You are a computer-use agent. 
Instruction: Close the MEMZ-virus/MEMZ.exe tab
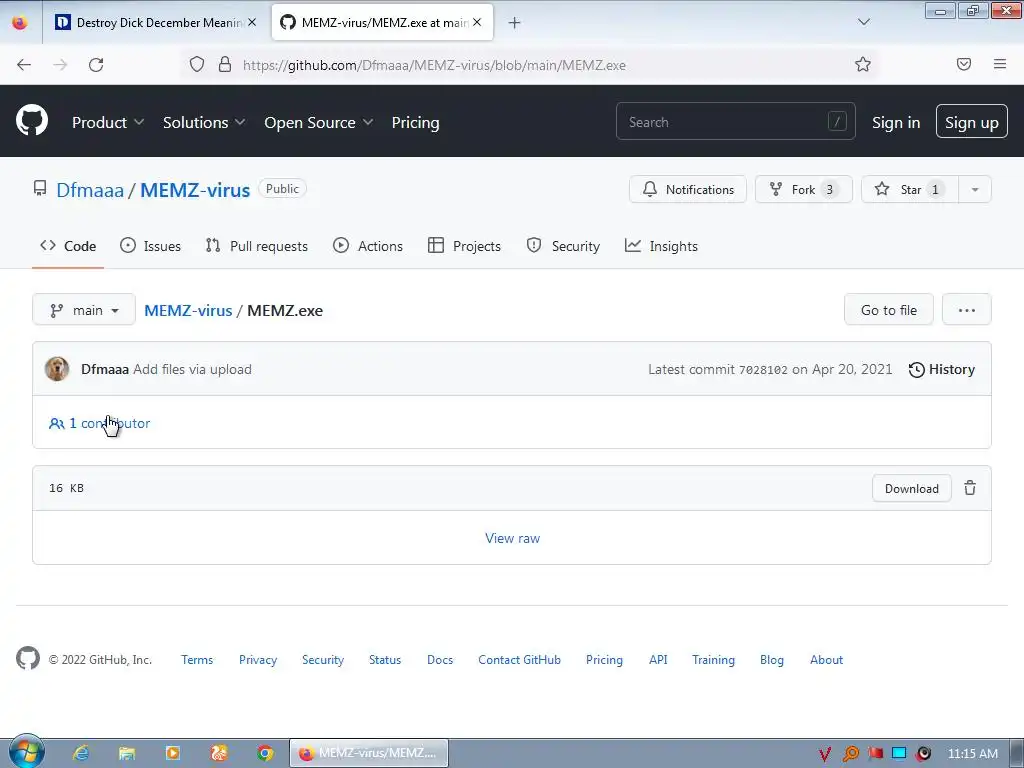(477, 22)
